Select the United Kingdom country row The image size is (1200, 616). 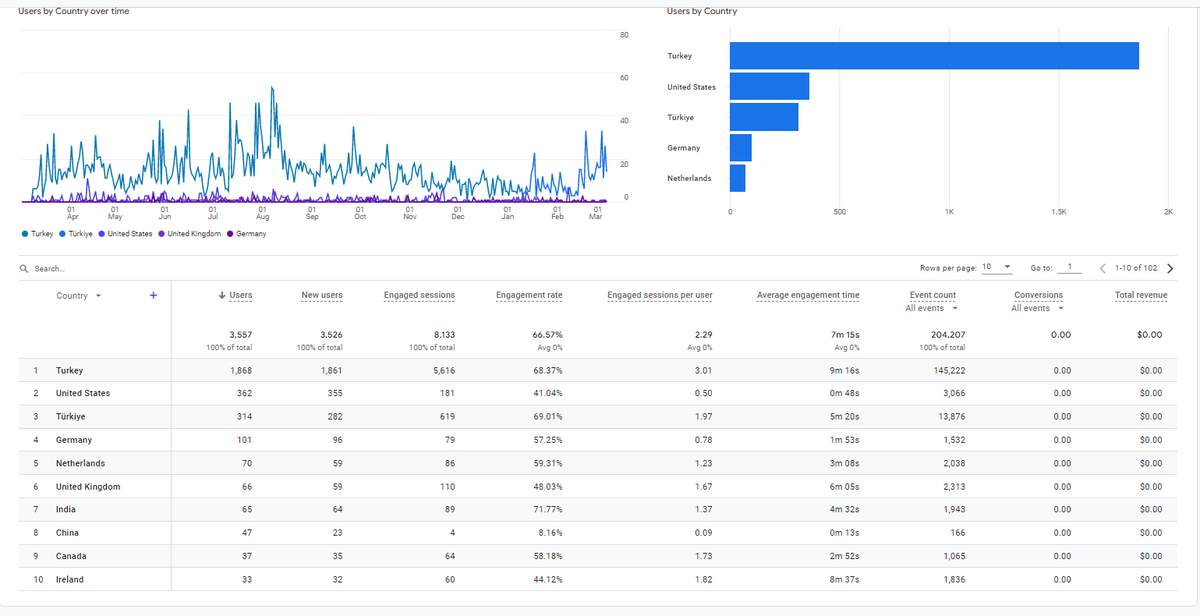click(599, 486)
